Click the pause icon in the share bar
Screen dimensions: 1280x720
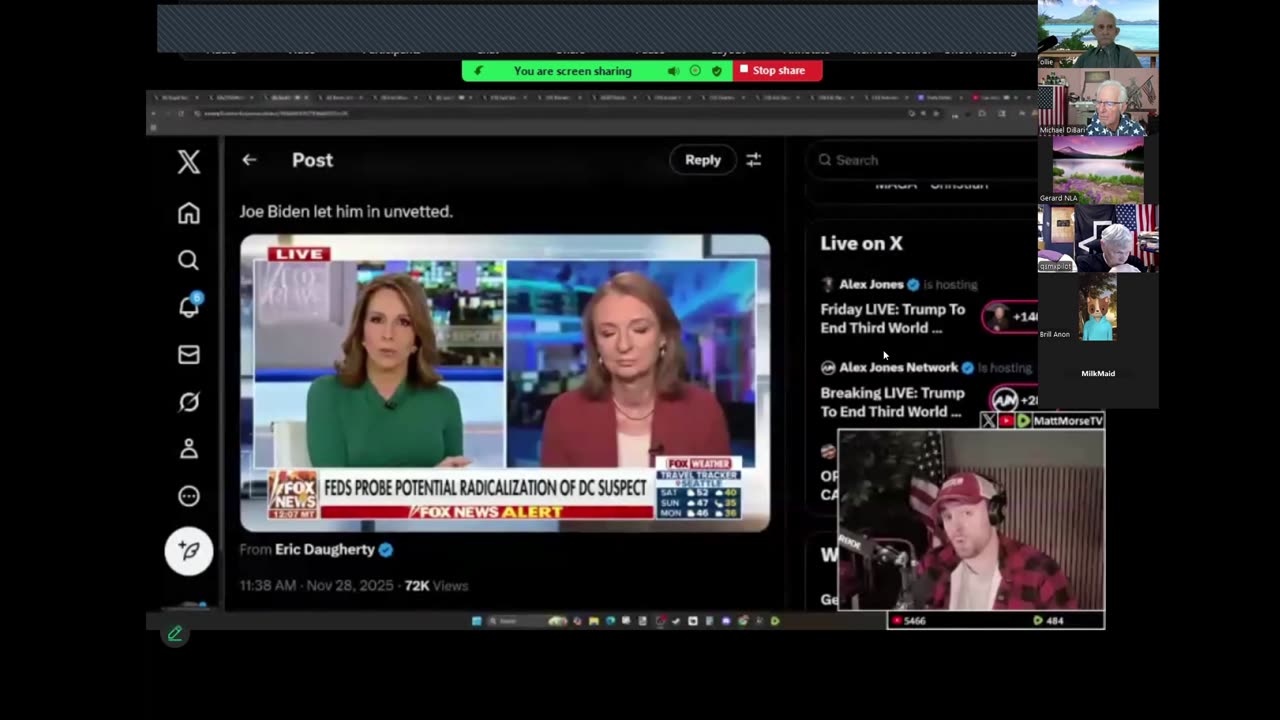coord(695,71)
